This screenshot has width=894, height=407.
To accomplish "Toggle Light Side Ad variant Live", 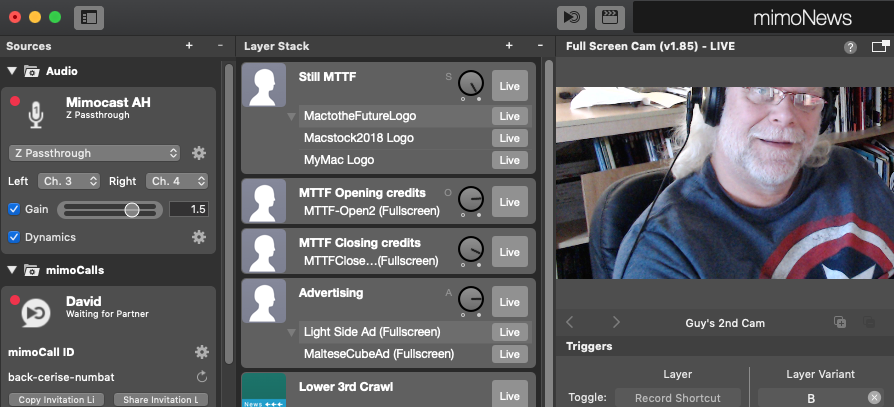I will point(510,332).
